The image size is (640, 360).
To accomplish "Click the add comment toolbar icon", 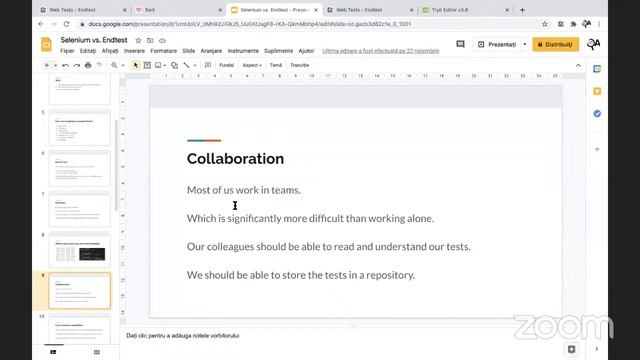I will click(208, 65).
